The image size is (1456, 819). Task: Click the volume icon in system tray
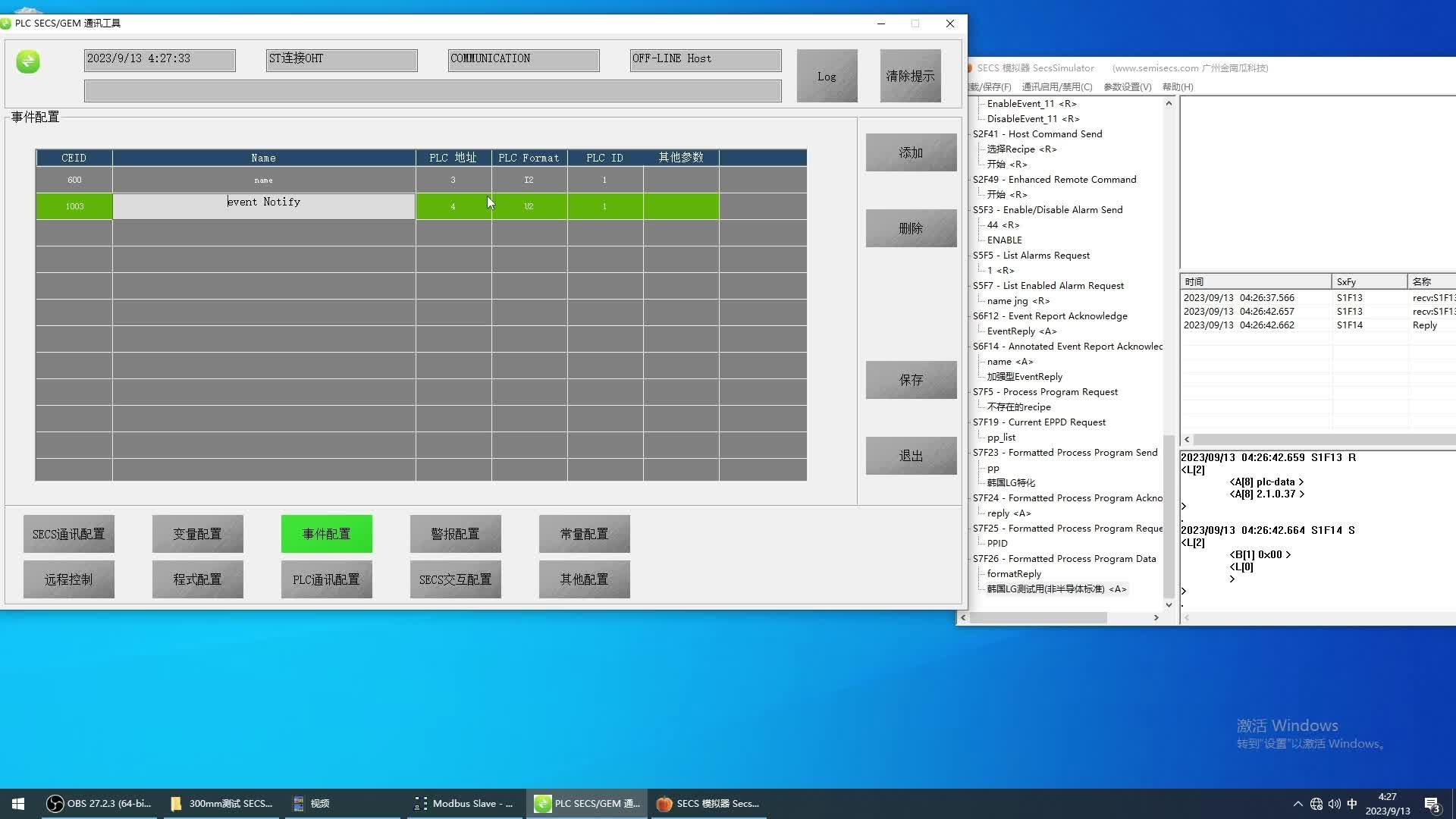[1334, 804]
